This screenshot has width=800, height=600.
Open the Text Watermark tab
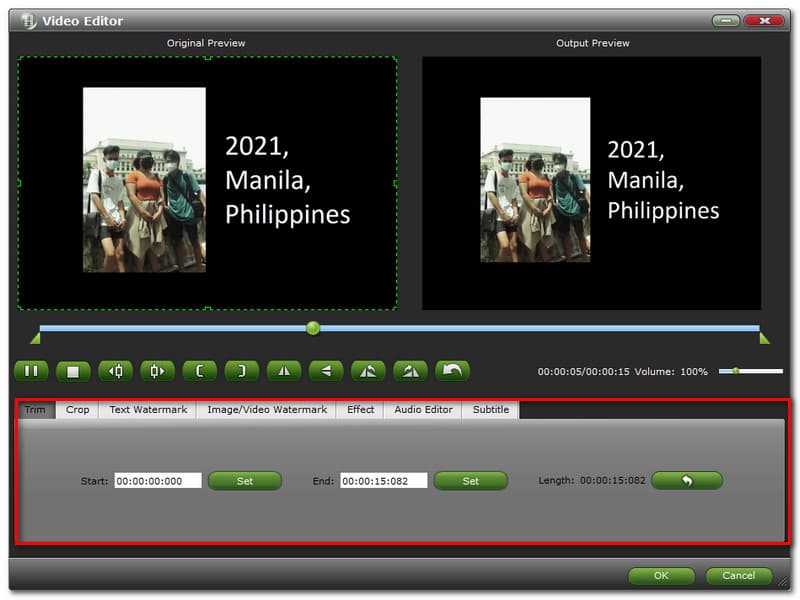tap(148, 410)
